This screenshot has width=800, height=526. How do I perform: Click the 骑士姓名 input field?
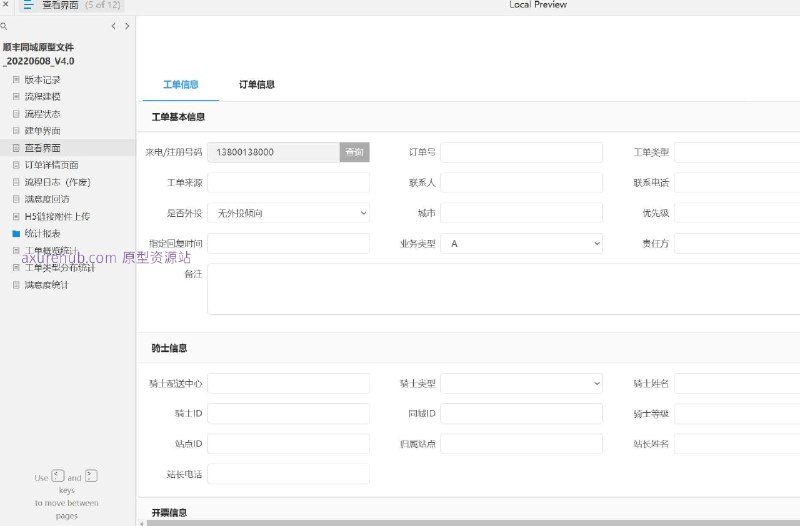click(x=737, y=384)
